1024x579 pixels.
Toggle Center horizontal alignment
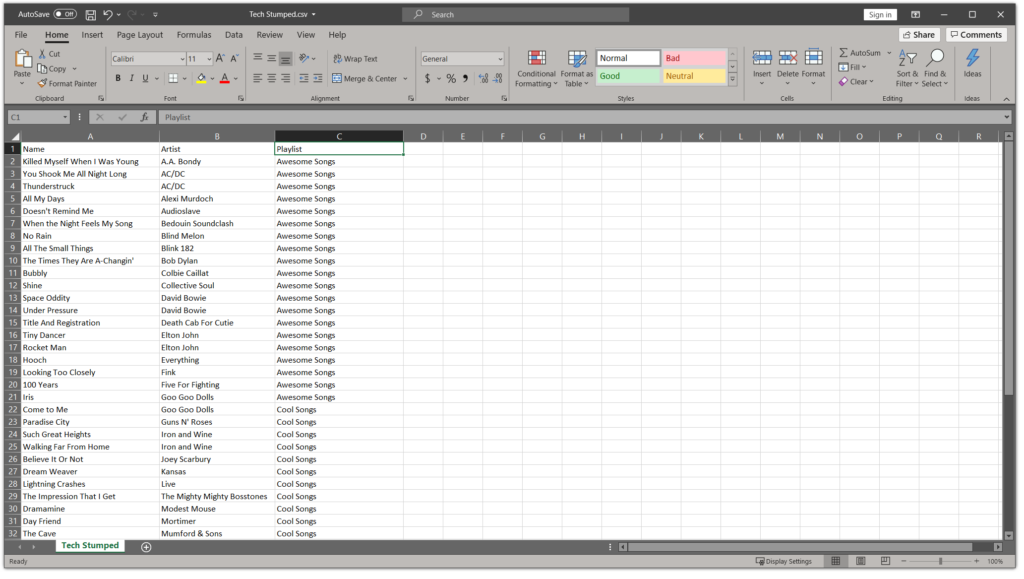pos(272,78)
